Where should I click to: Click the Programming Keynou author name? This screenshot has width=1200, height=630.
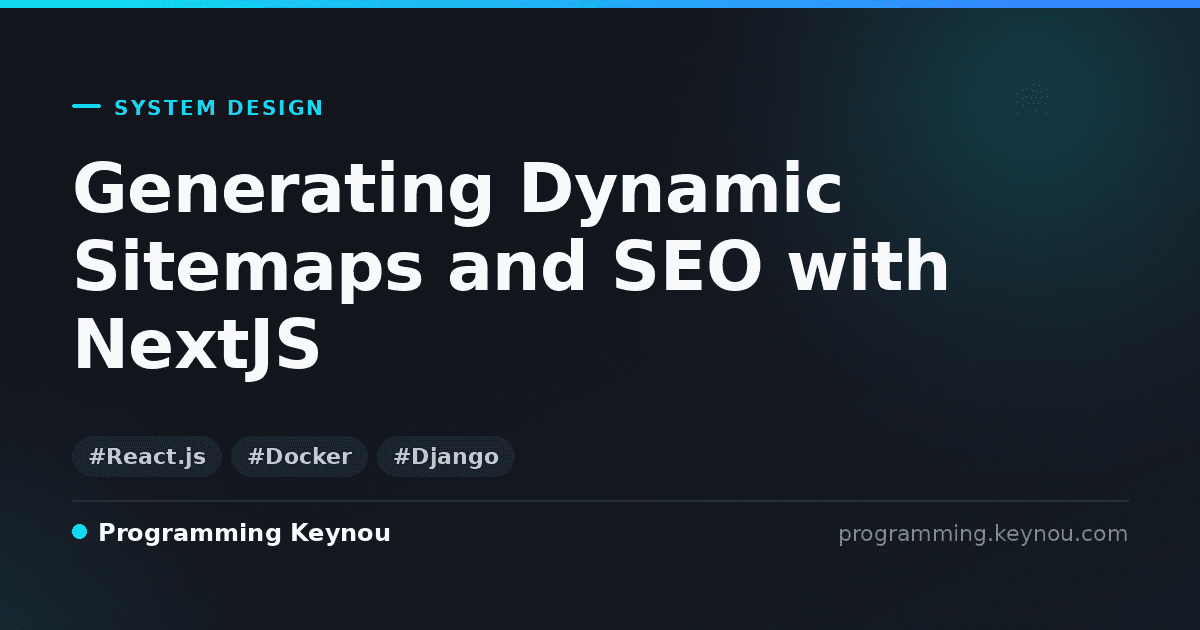[x=244, y=533]
